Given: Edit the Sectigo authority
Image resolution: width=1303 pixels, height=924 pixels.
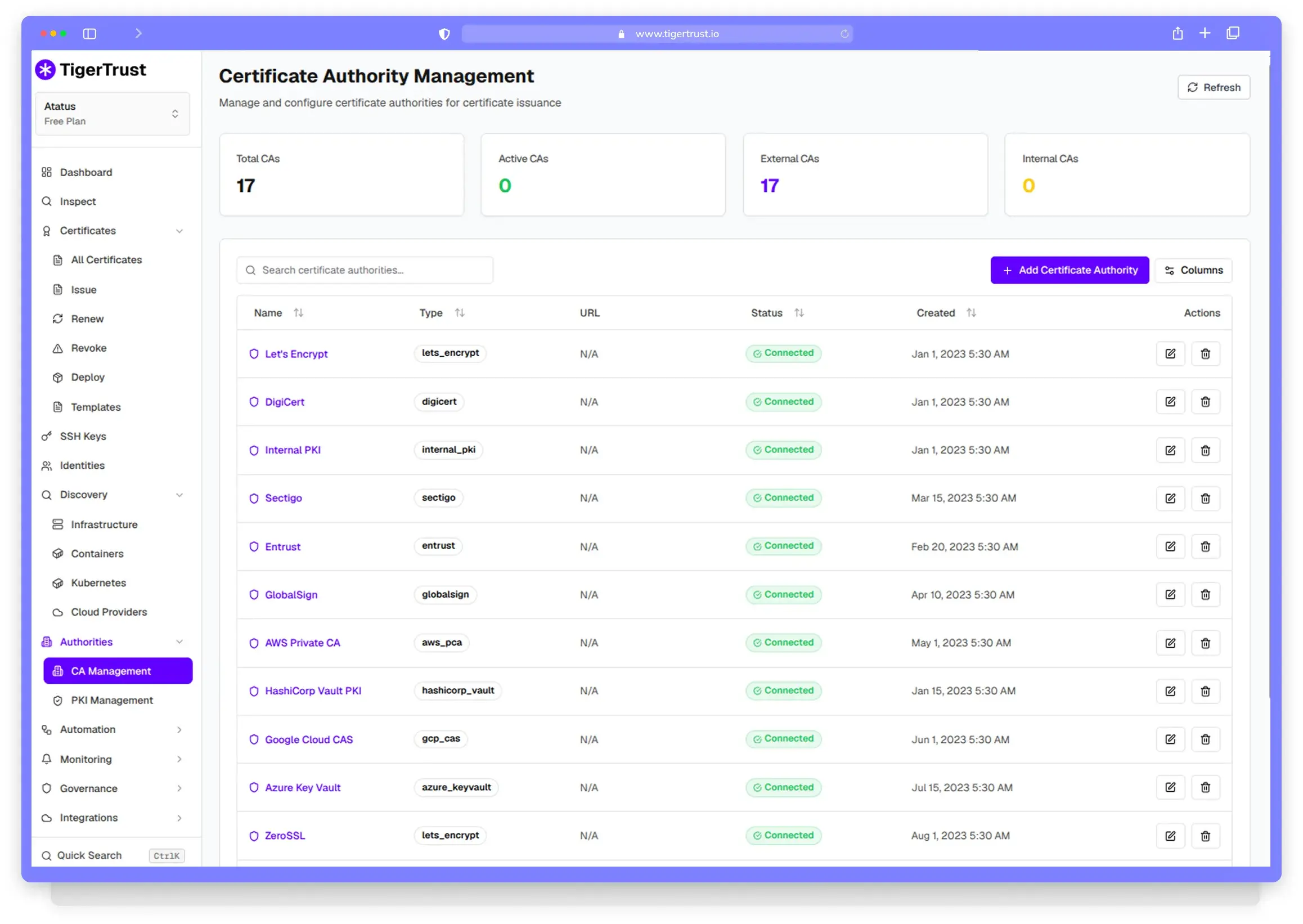Looking at the screenshot, I should pyautogui.click(x=1170, y=498).
